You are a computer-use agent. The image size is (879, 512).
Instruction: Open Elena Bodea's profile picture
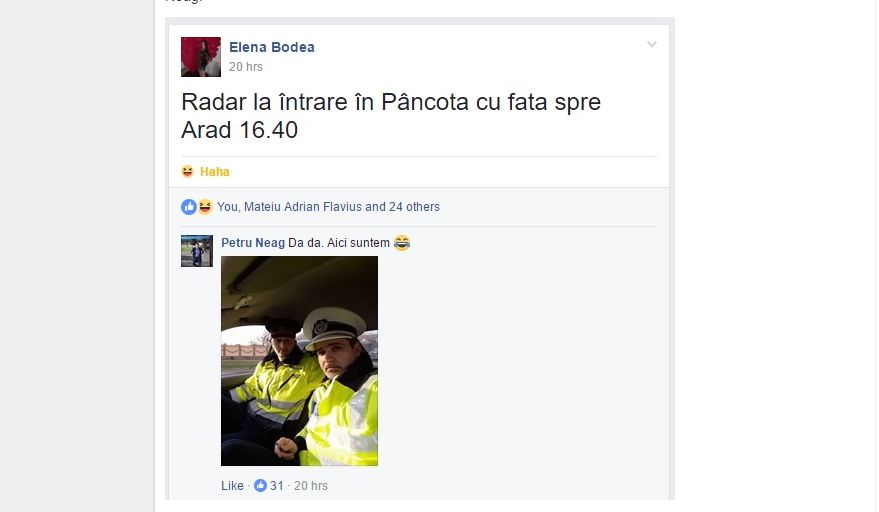201,57
